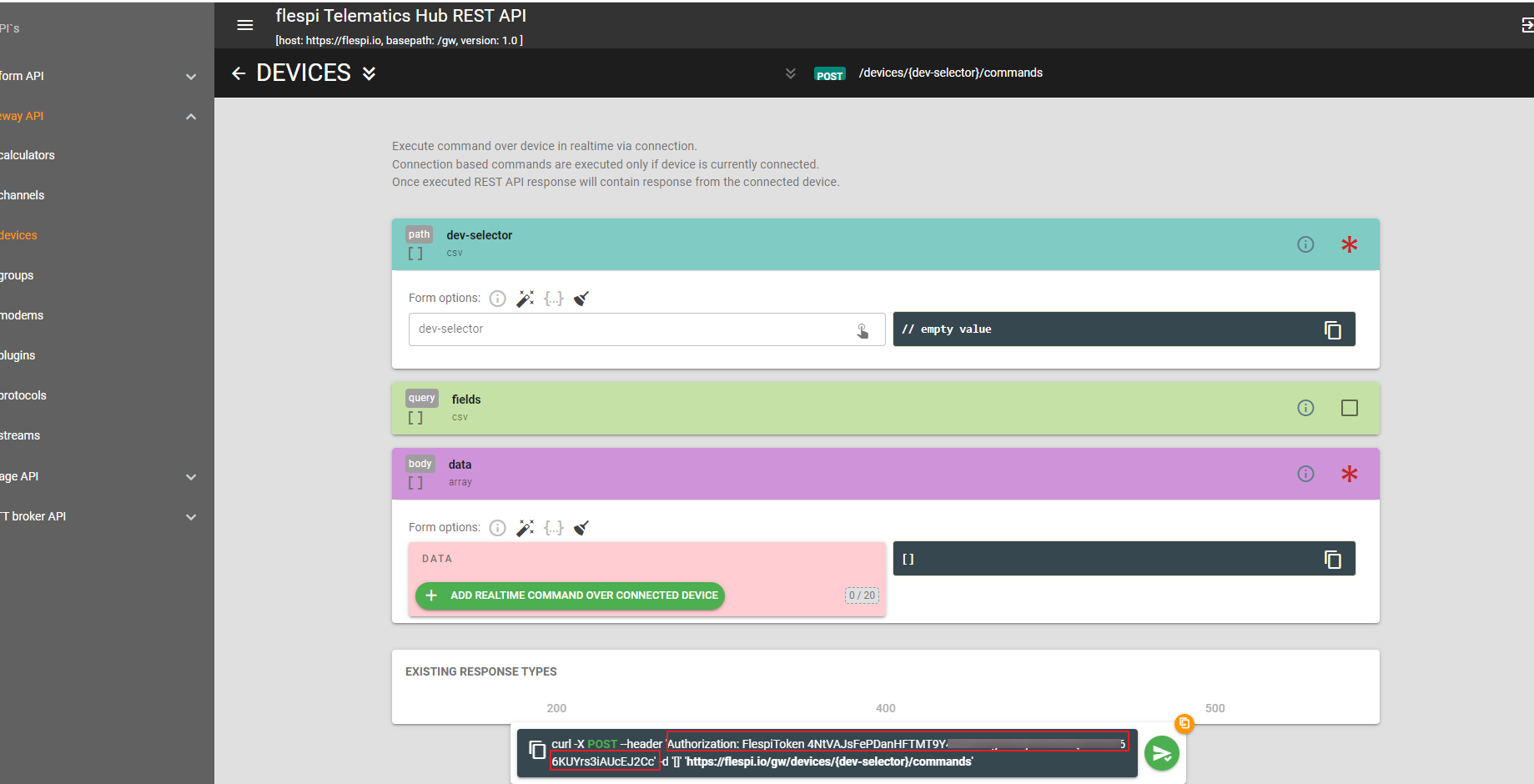Show info for dev-selector parameter
The height and width of the screenshot is (784, 1534).
pyautogui.click(x=1305, y=244)
